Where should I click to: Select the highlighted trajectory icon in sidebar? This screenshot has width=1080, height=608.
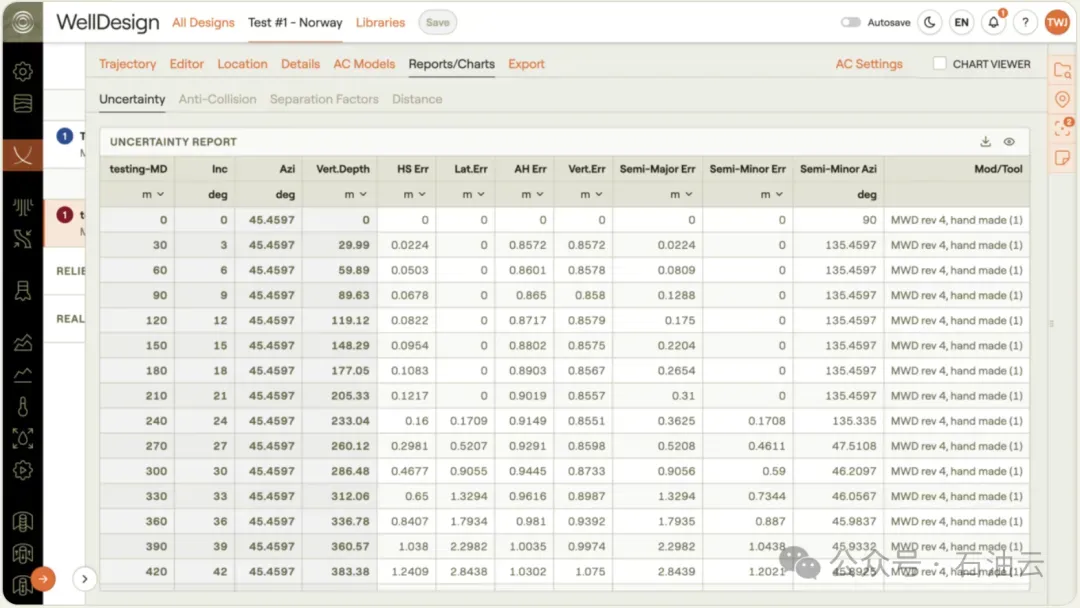click(23, 156)
